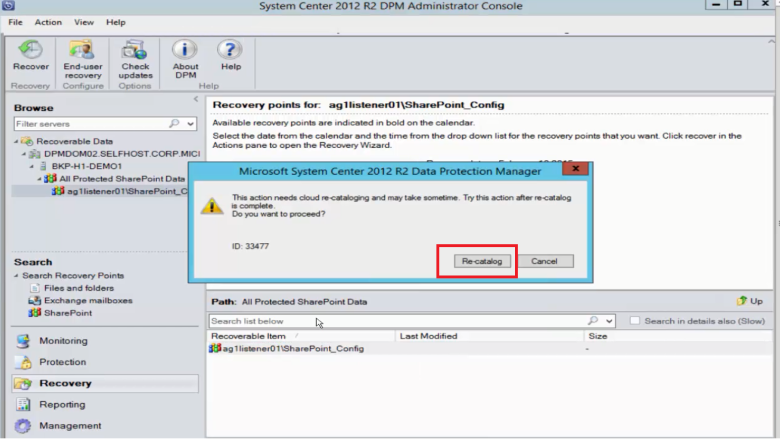The width and height of the screenshot is (780, 439).
Task: Select ag1listener01\SharePoint_Config list row
Action: [x=490, y=349]
